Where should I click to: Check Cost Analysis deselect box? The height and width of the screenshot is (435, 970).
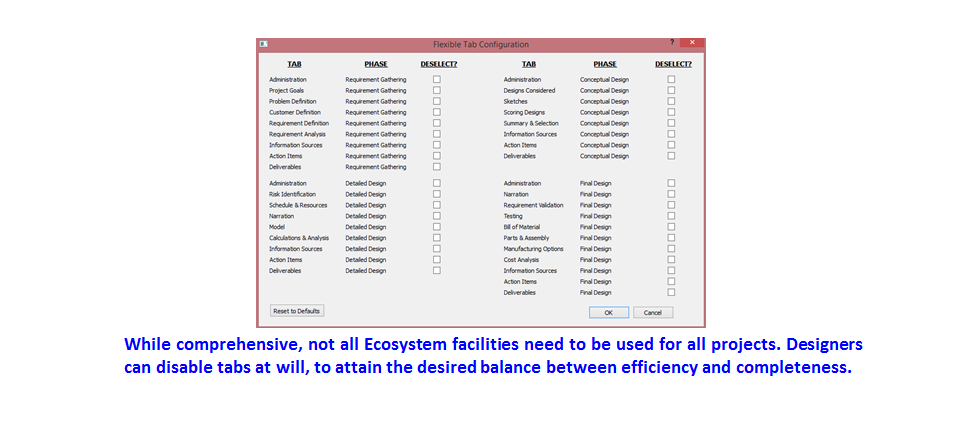click(672, 260)
